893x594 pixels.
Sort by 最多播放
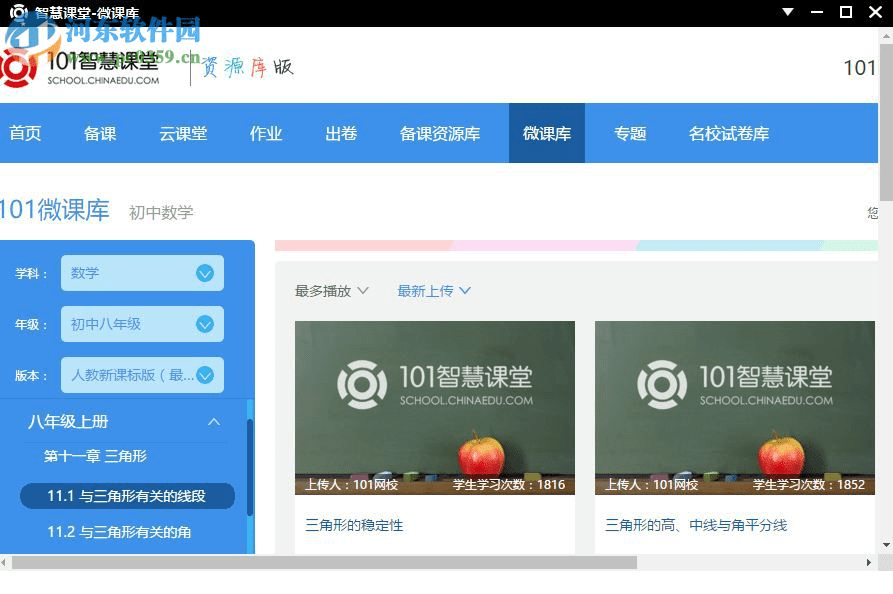point(331,291)
